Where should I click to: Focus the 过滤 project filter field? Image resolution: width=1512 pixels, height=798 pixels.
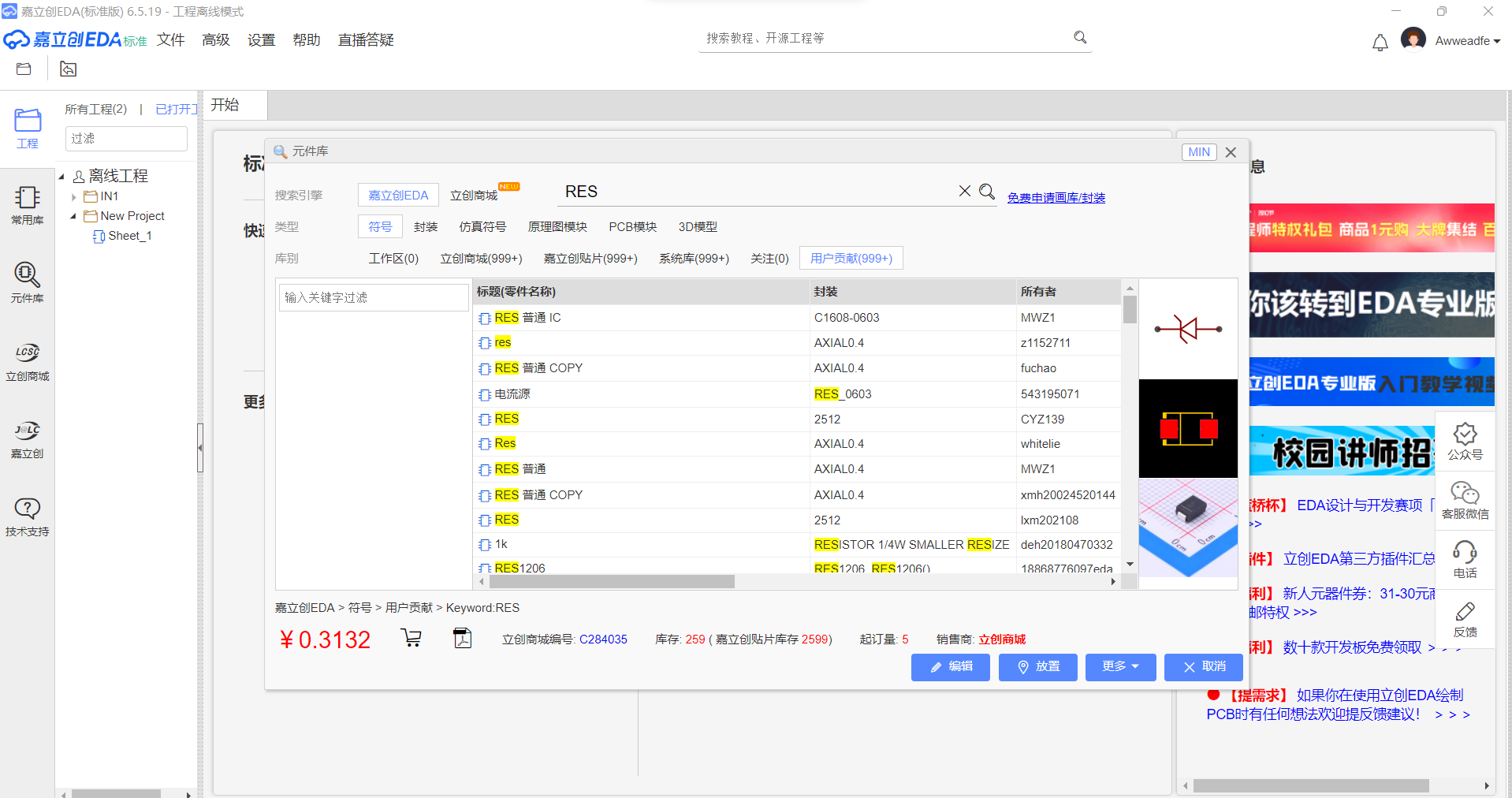pos(126,138)
